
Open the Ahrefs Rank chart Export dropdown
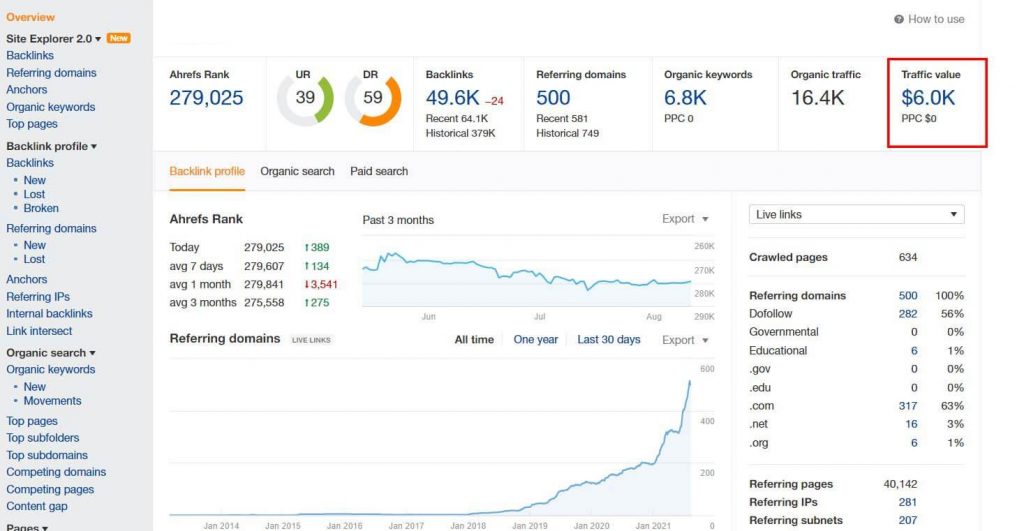tap(685, 219)
